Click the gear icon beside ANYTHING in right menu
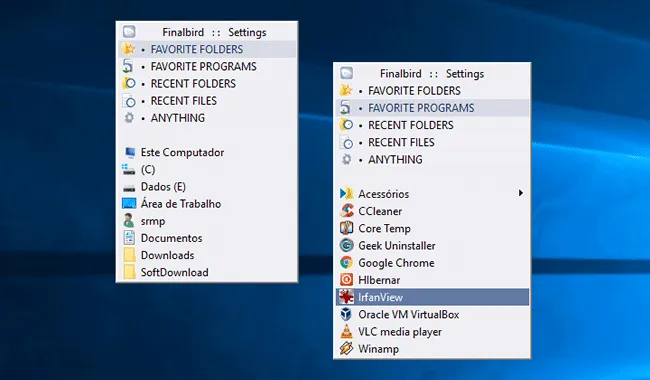 [347, 160]
